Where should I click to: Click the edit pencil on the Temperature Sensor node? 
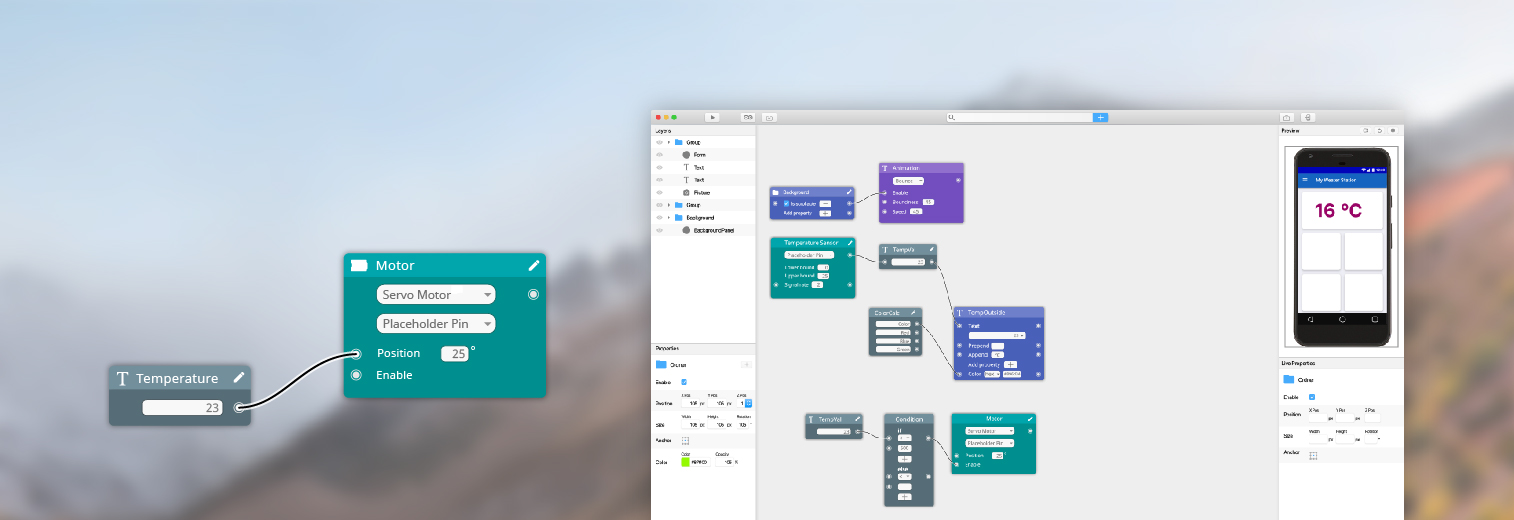(849, 243)
